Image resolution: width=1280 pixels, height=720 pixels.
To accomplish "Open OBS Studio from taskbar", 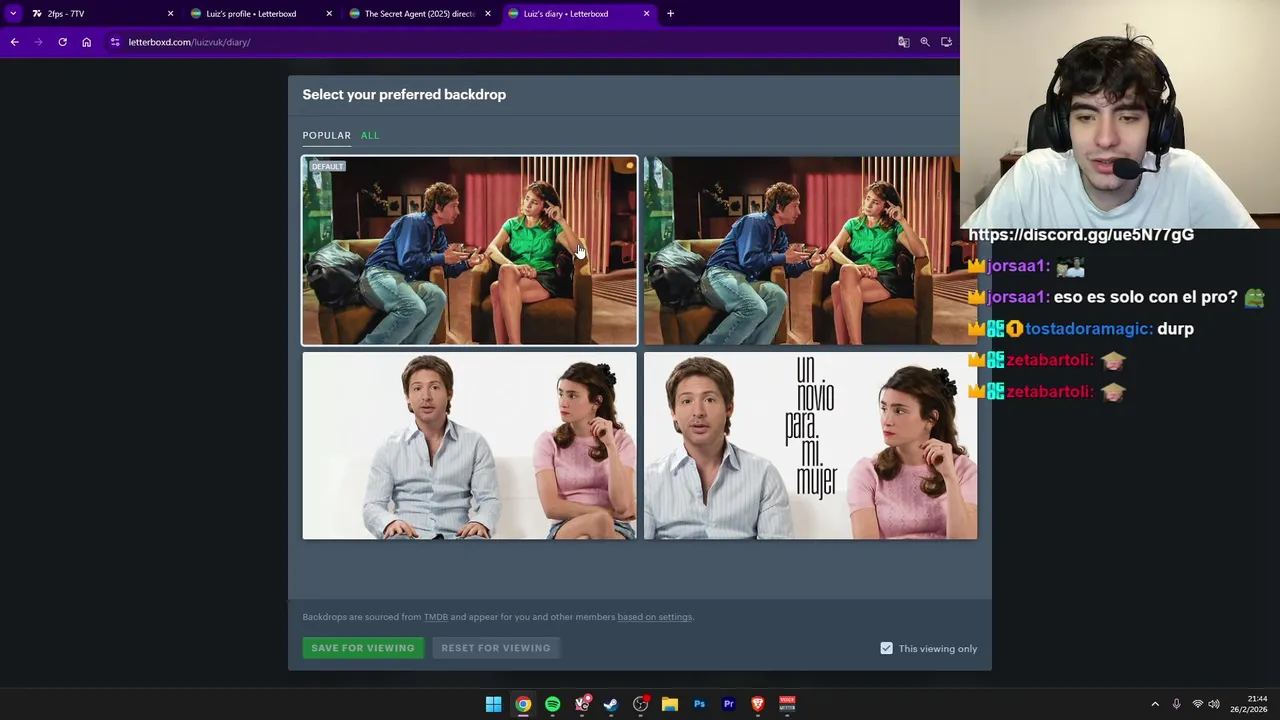I will click(640, 704).
